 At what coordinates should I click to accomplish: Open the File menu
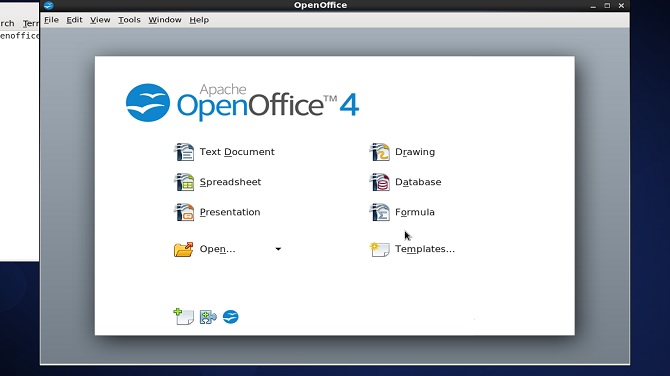click(51, 20)
